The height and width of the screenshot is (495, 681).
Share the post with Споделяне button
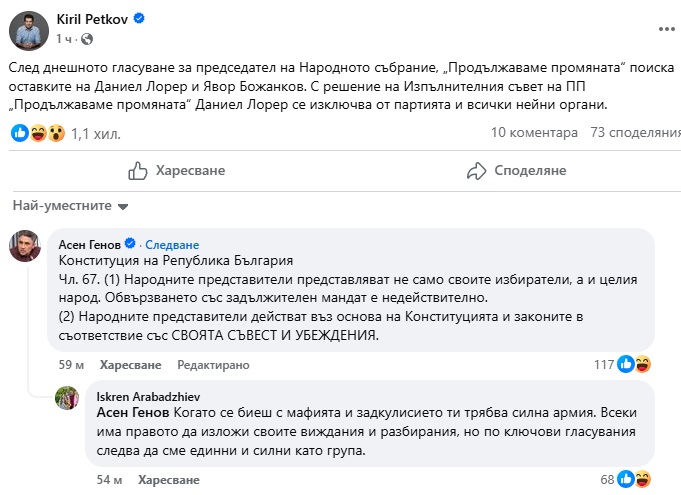click(518, 171)
